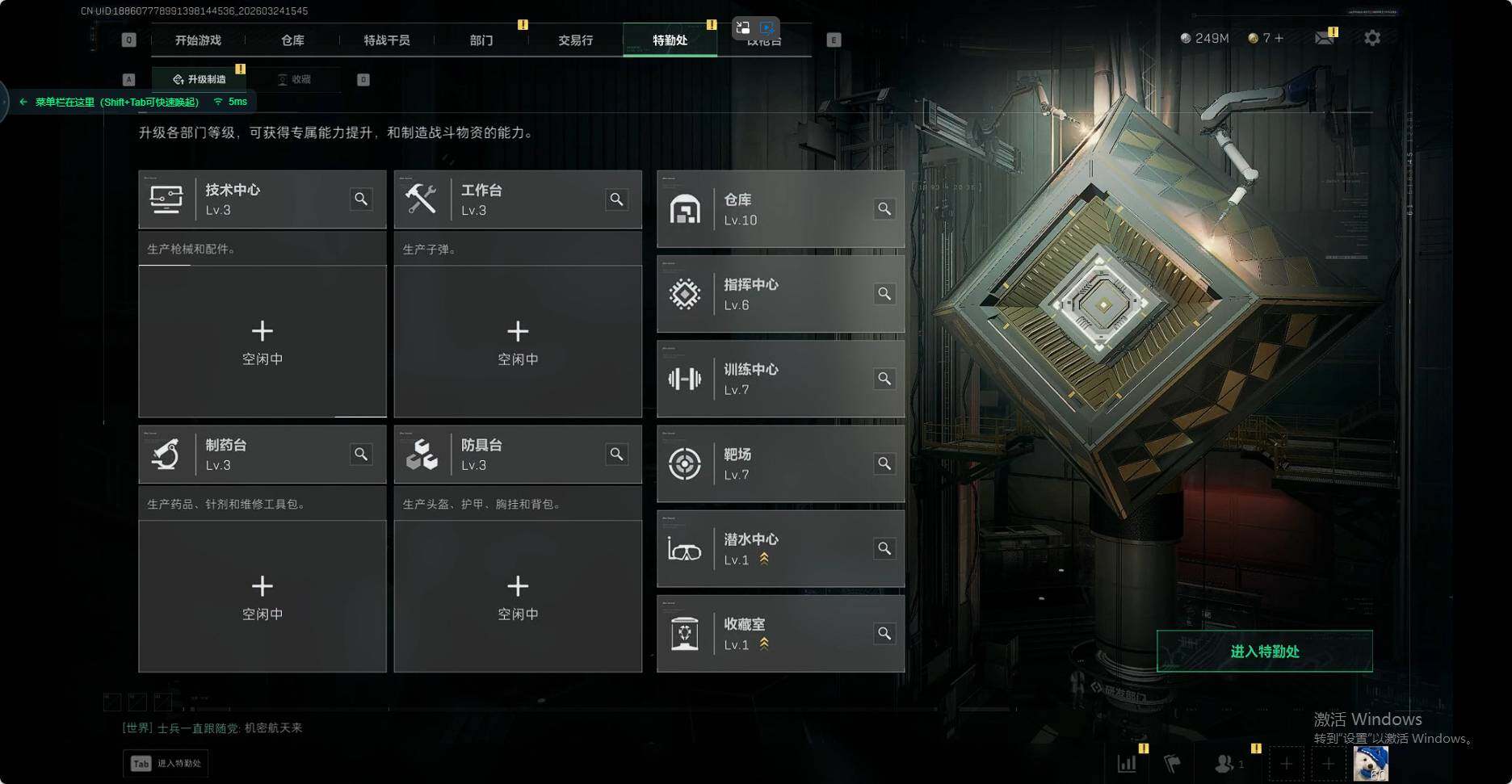Click 进入特勤处 green button
1512x784 pixels.
[1264, 651]
